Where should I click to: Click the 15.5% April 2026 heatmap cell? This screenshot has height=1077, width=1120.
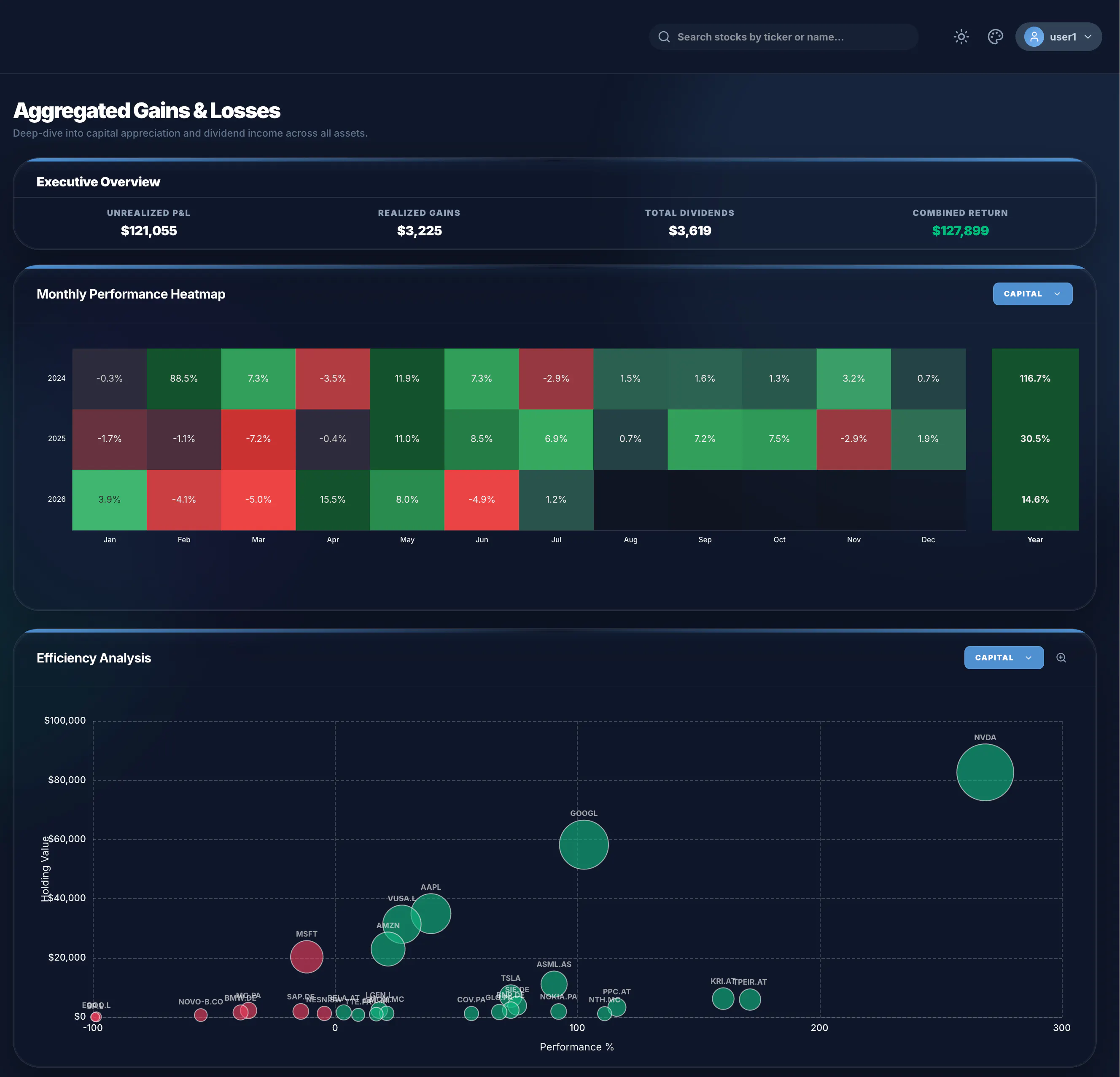[333, 499]
